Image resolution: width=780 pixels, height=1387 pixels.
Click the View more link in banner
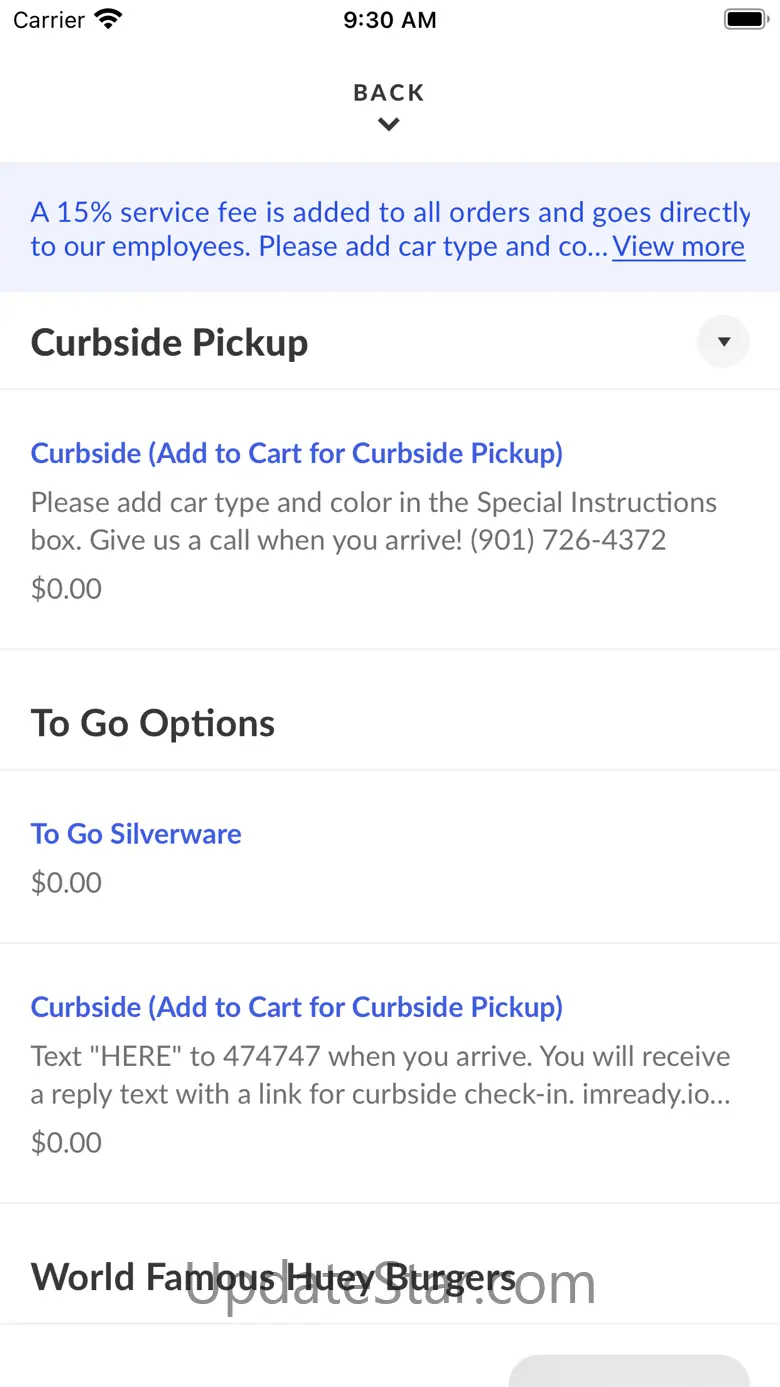coord(678,246)
